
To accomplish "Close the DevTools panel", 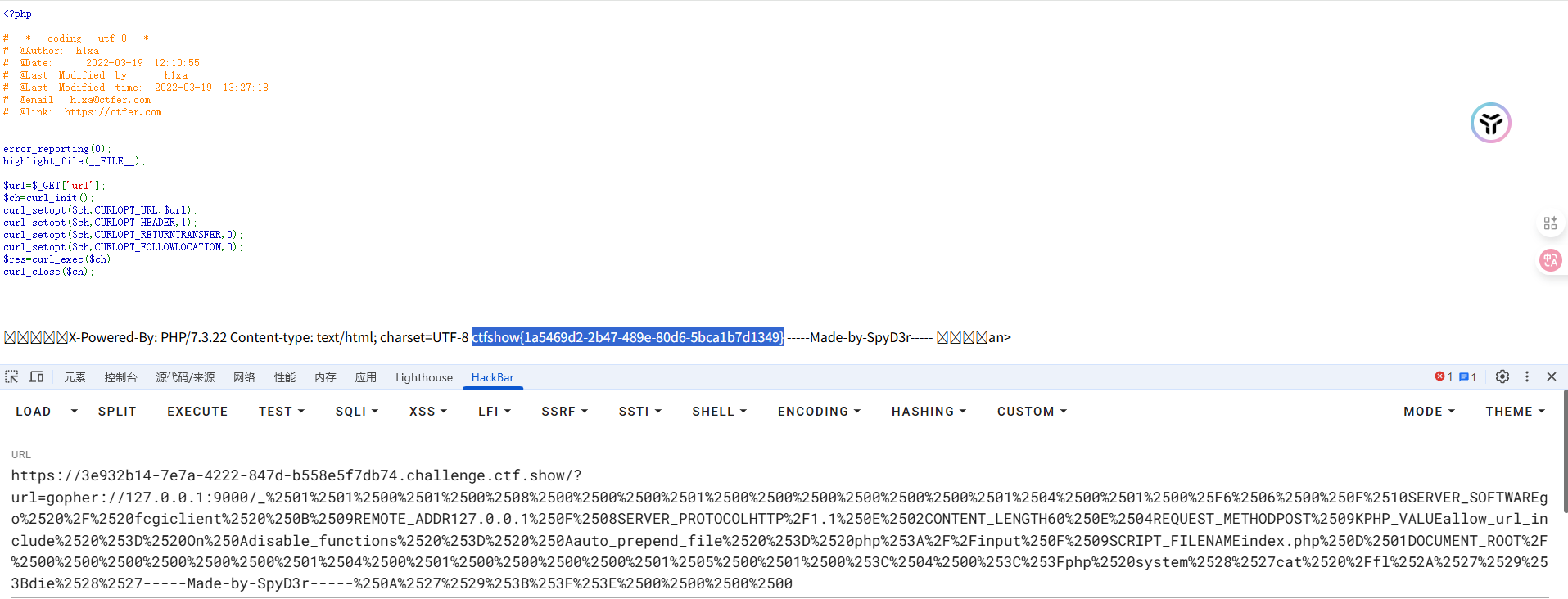I will [x=1551, y=376].
